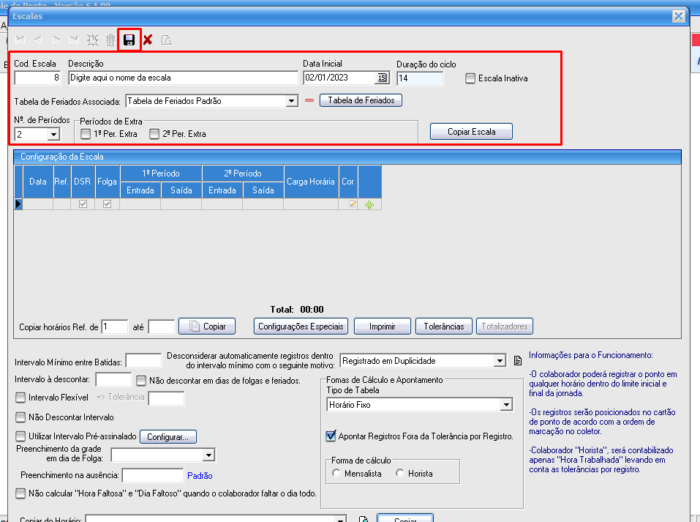Uncheck Apontar Registros Fora da Tolerância
Image resolution: width=700 pixels, height=522 pixels.
(x=331, y=436)
